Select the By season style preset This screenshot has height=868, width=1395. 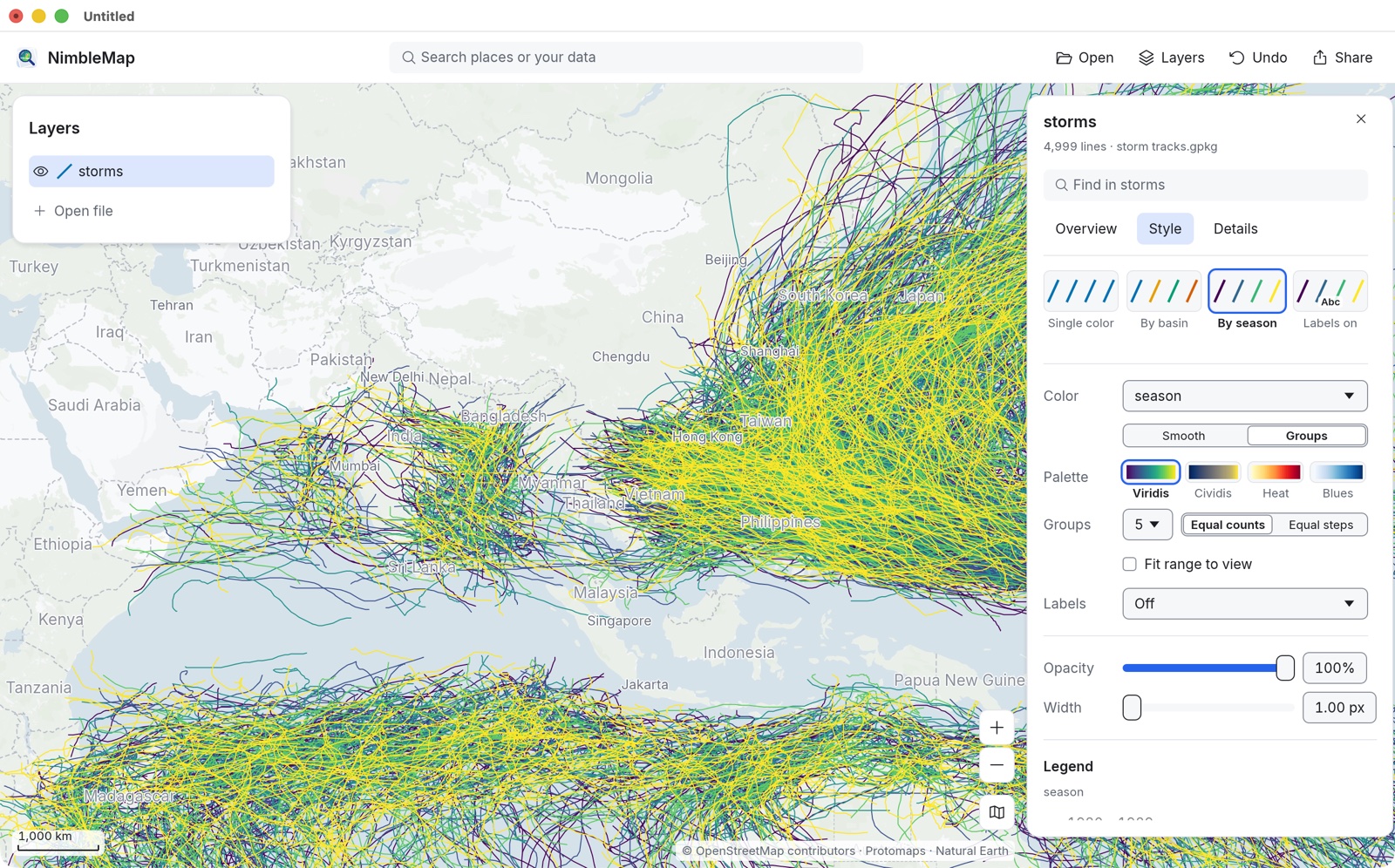click(1247, 301)
